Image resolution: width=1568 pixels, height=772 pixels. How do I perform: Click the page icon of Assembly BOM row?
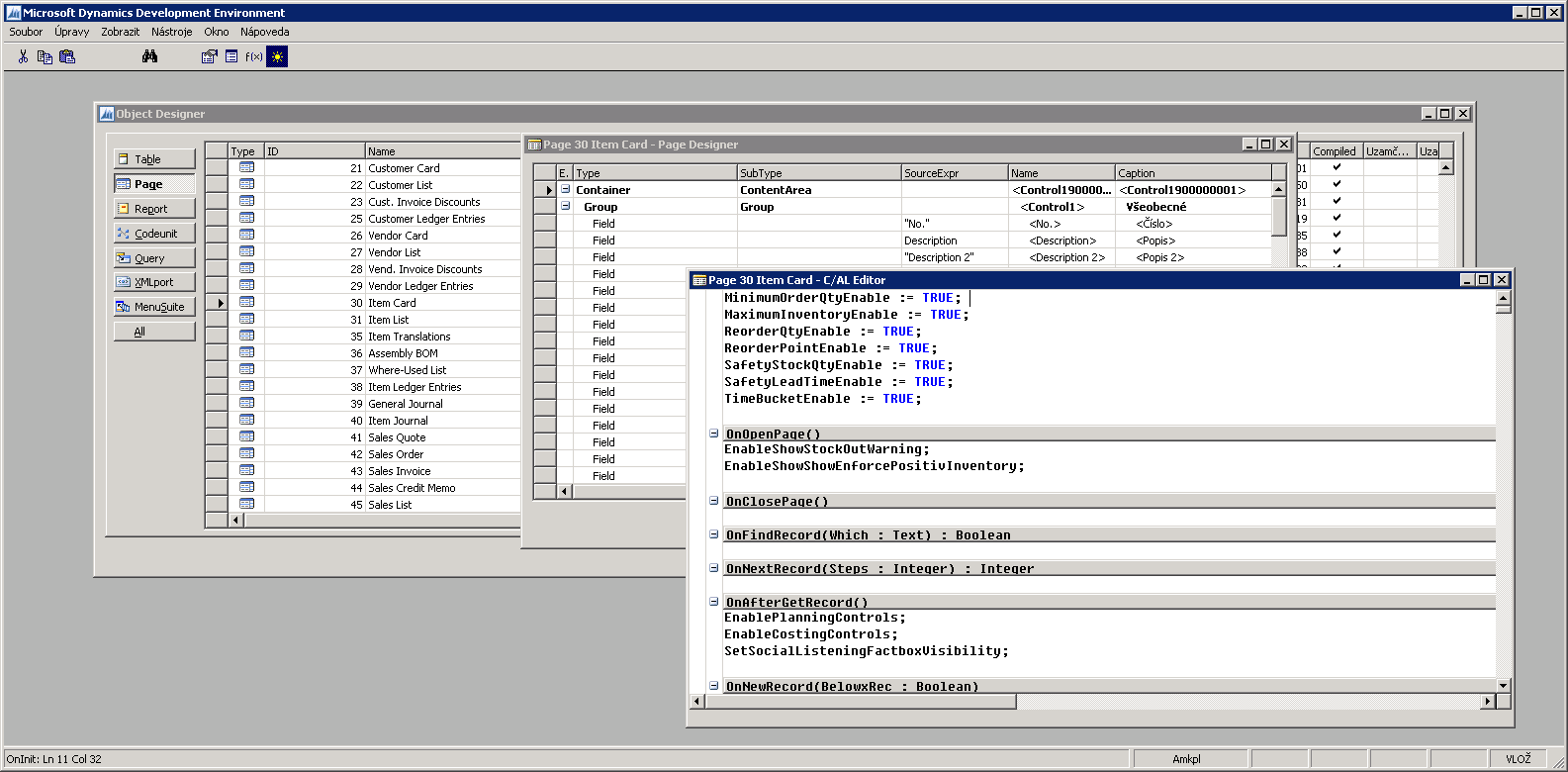[246, 353]
